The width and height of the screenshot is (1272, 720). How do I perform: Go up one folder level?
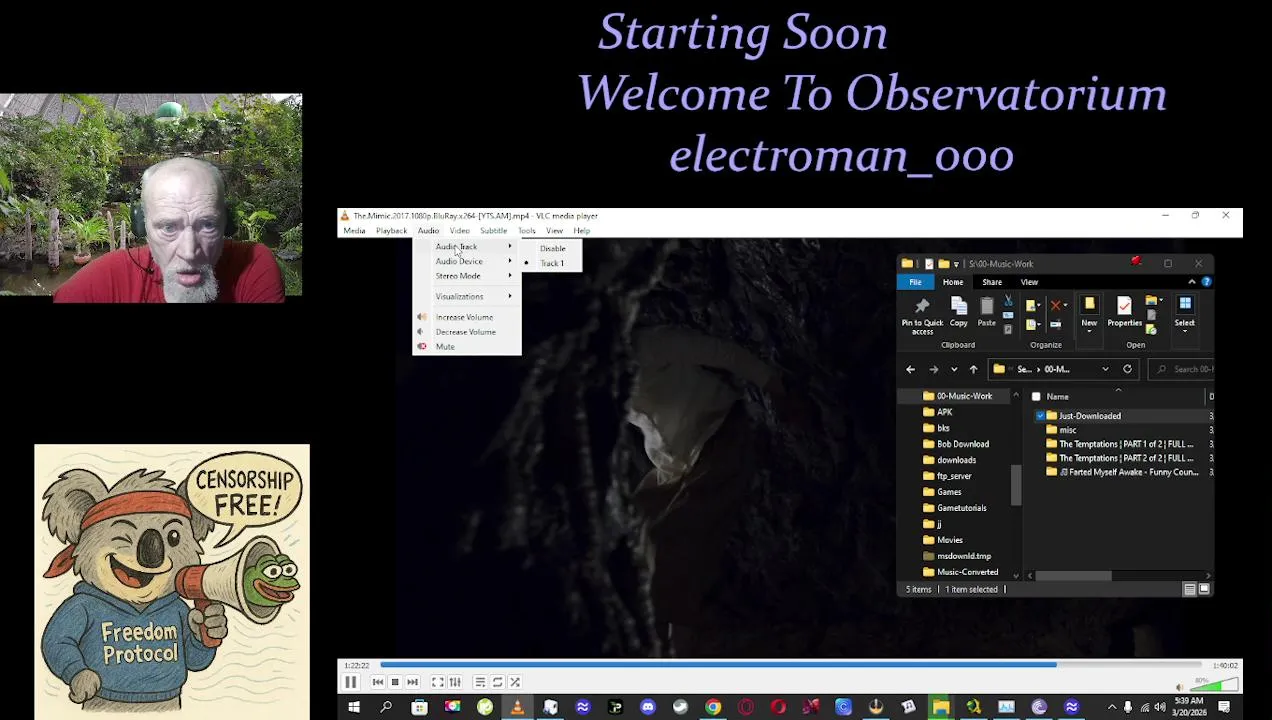[973, 369]
